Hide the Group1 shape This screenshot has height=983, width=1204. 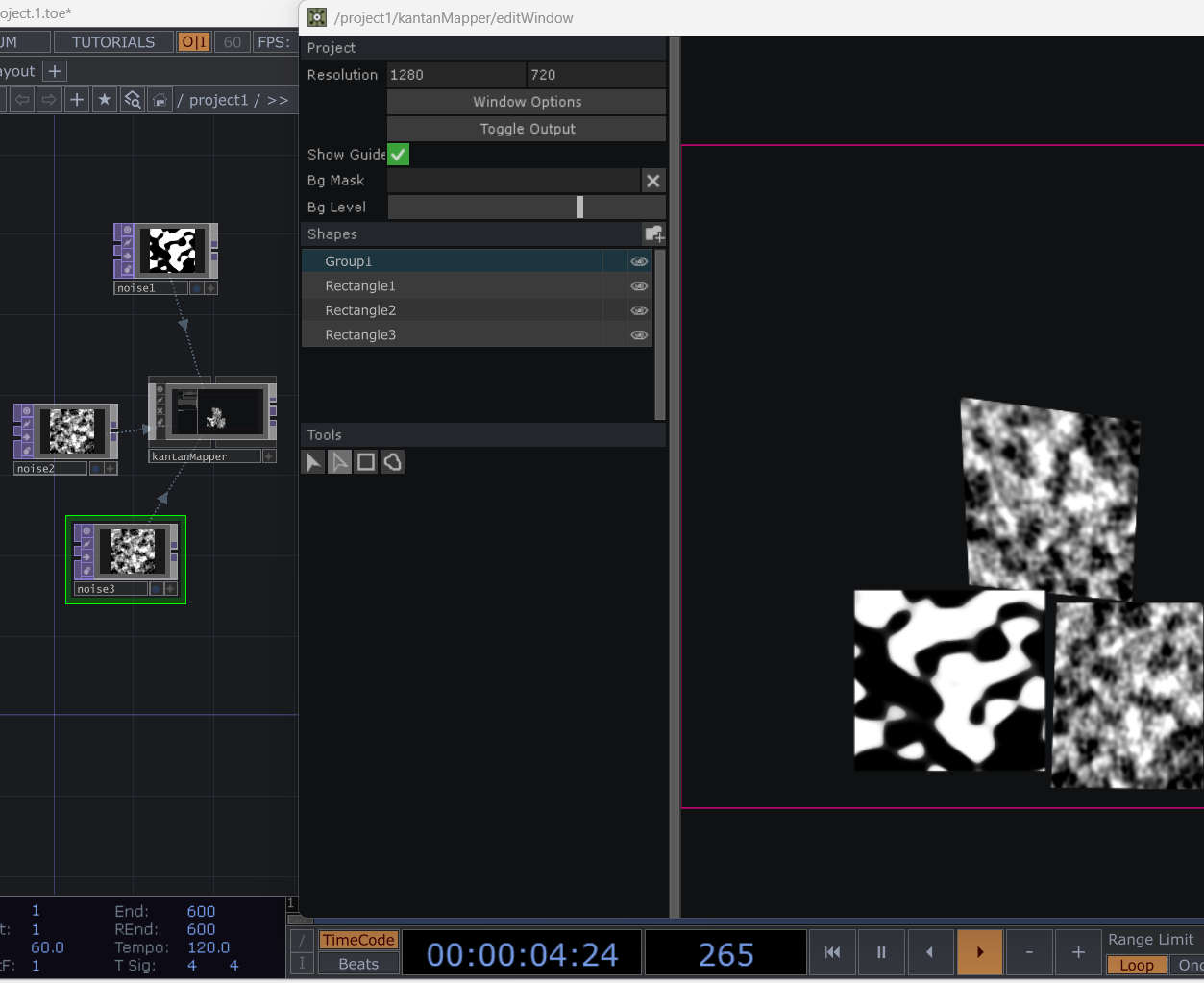pos(639,260)
